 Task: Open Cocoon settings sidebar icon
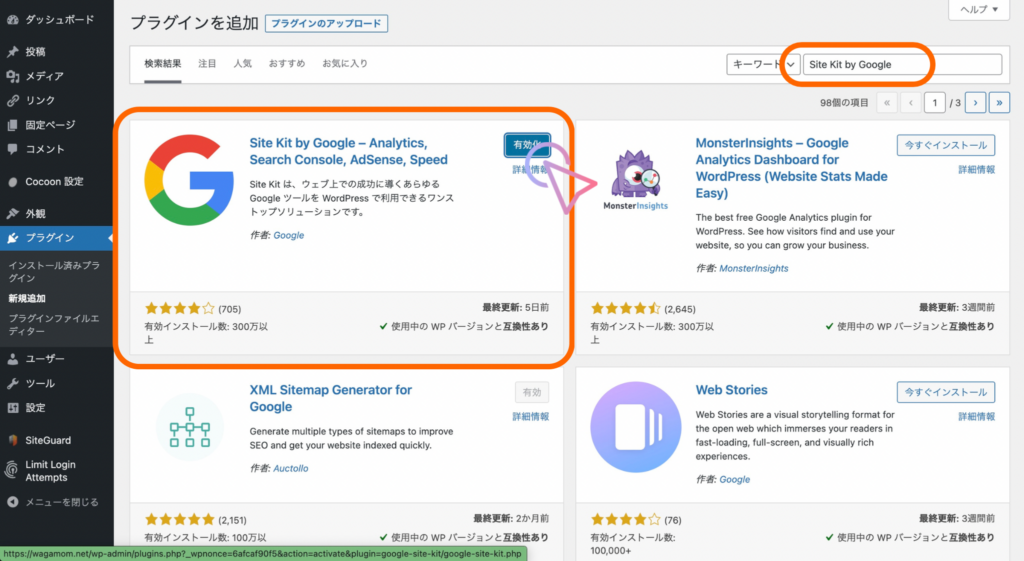click(12, 182)
